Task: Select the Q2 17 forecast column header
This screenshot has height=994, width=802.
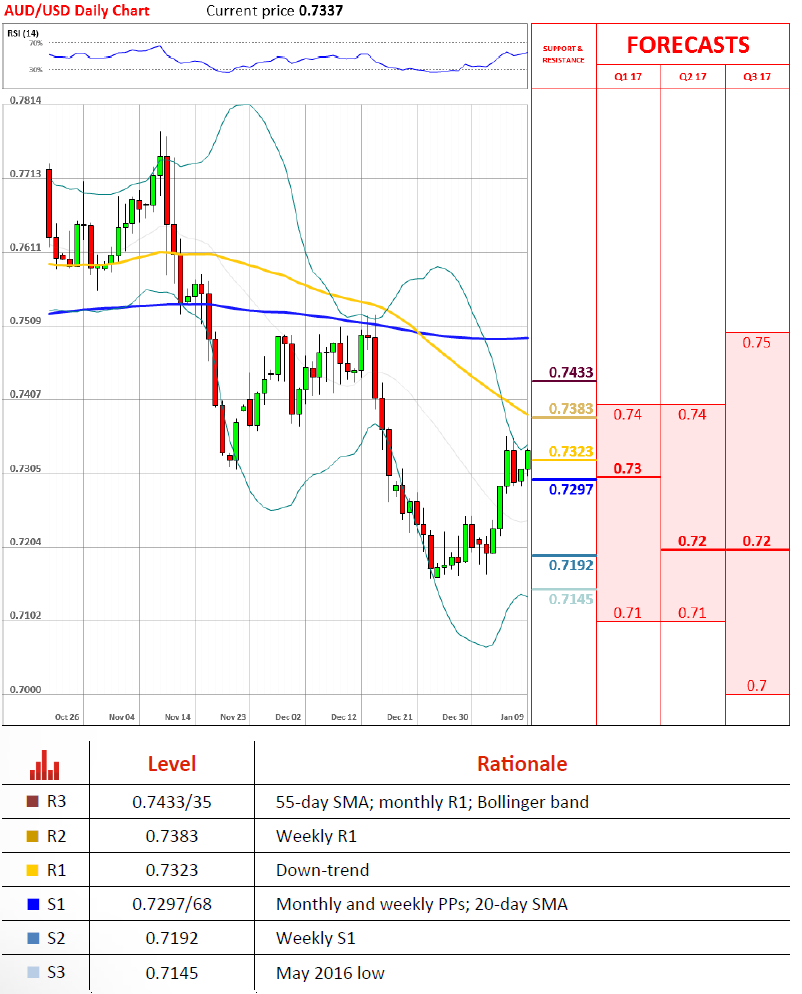Action: tap(692, 77)
